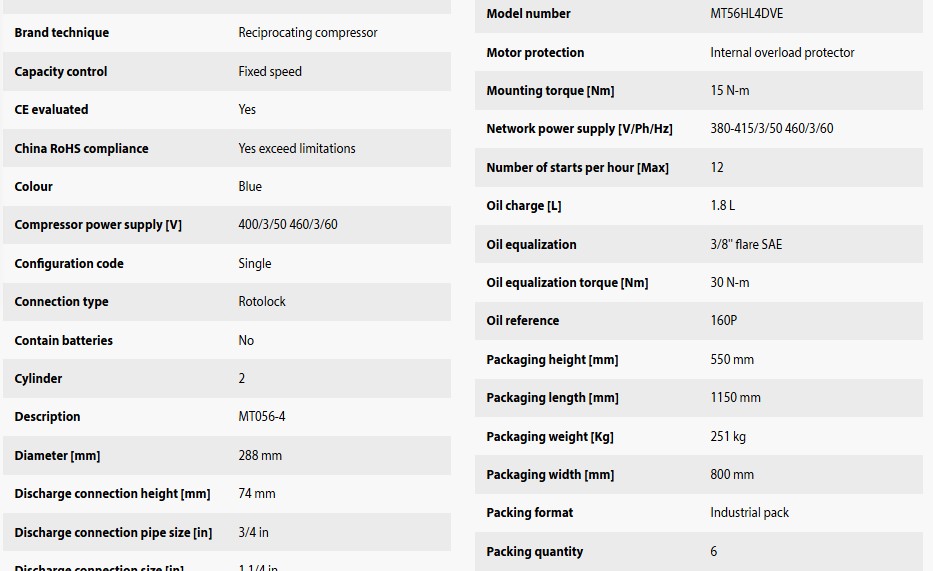
Task: Select the description value 'MT056-4'
Action: 262,417
